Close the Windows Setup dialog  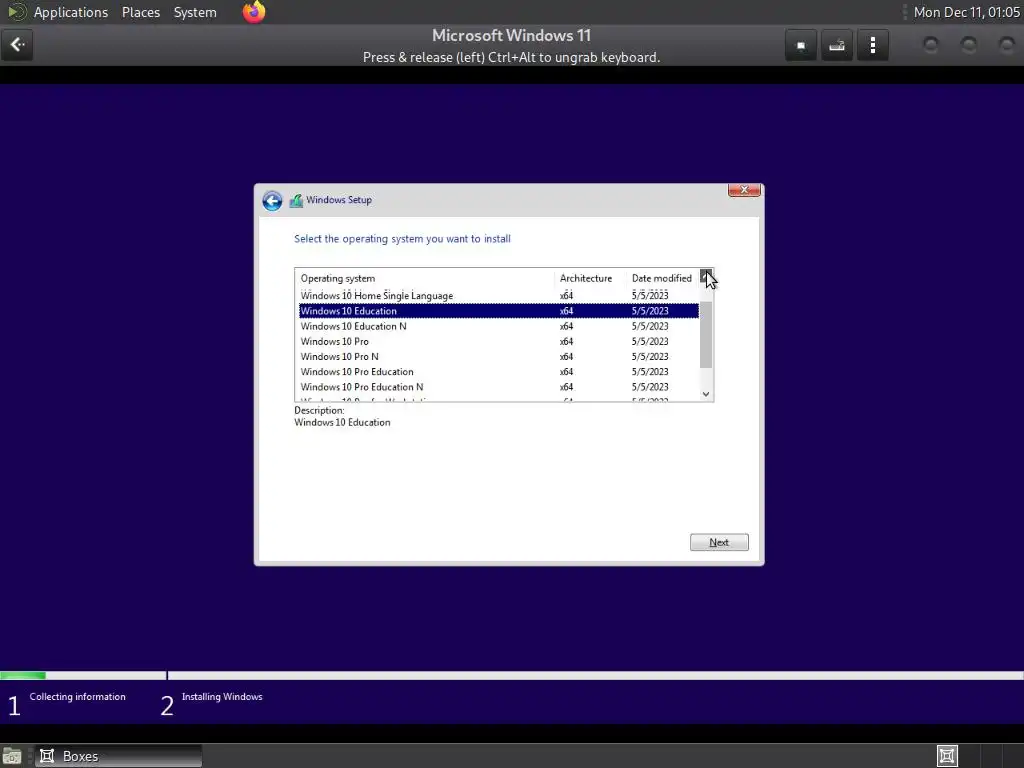click(744, 190)
